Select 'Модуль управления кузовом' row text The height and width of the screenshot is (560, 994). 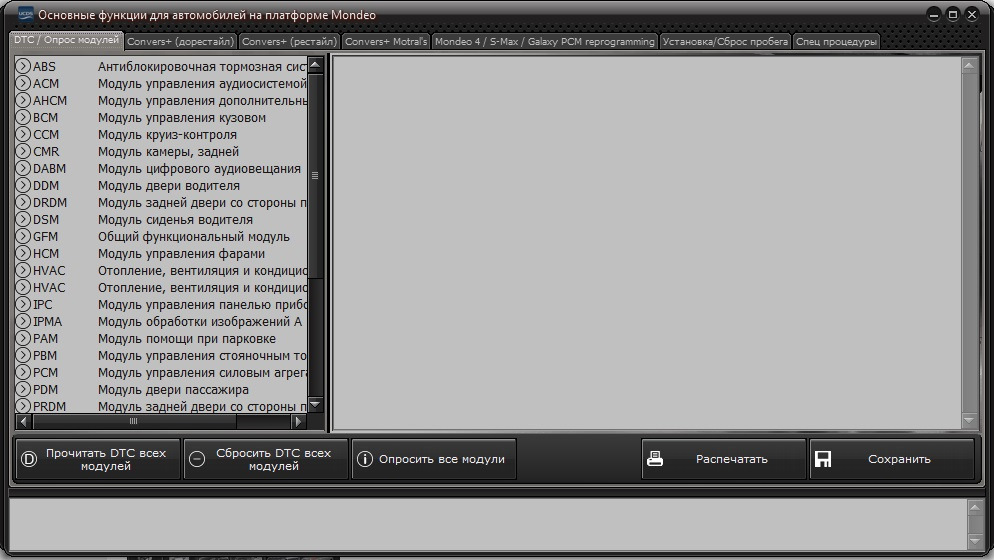(182, 117)
